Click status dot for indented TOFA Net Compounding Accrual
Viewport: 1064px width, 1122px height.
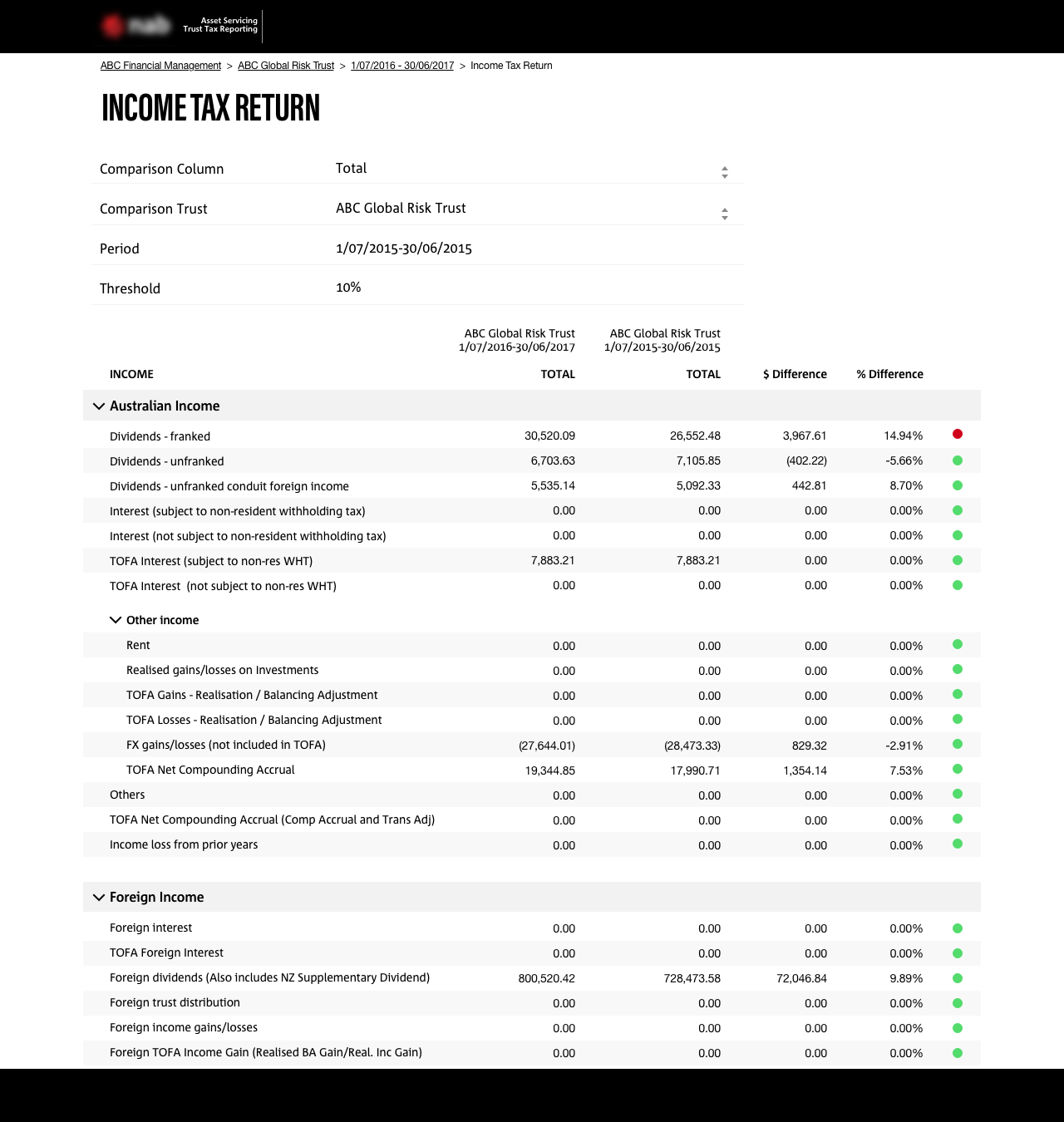(x=958, y=769)
